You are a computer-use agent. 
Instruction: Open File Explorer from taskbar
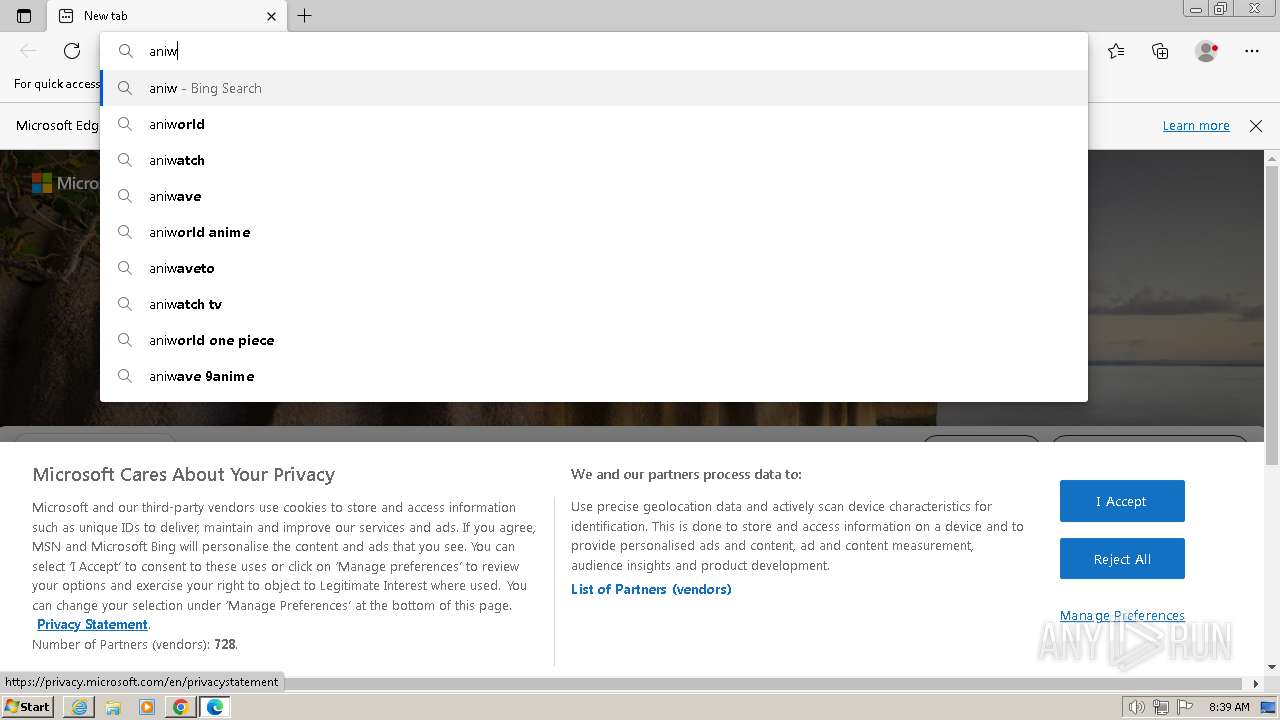pyautogui.click(x=113, y=707)
